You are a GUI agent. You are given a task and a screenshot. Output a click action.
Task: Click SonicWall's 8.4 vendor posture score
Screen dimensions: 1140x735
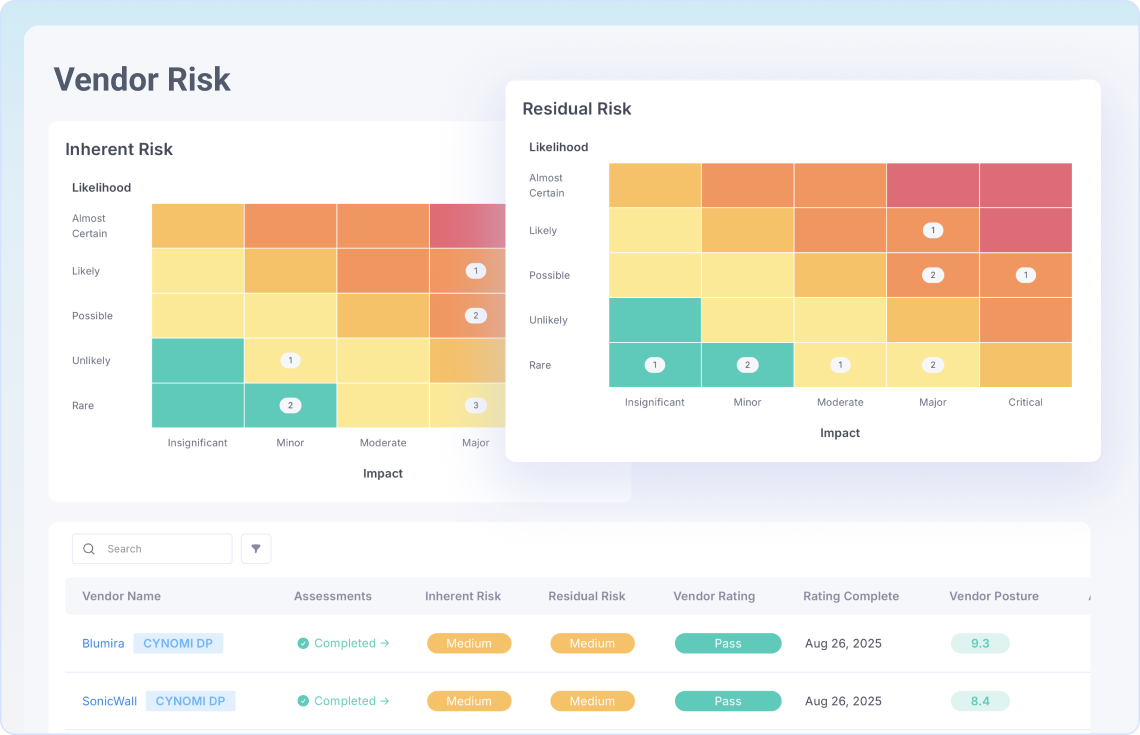click(979, 702)
